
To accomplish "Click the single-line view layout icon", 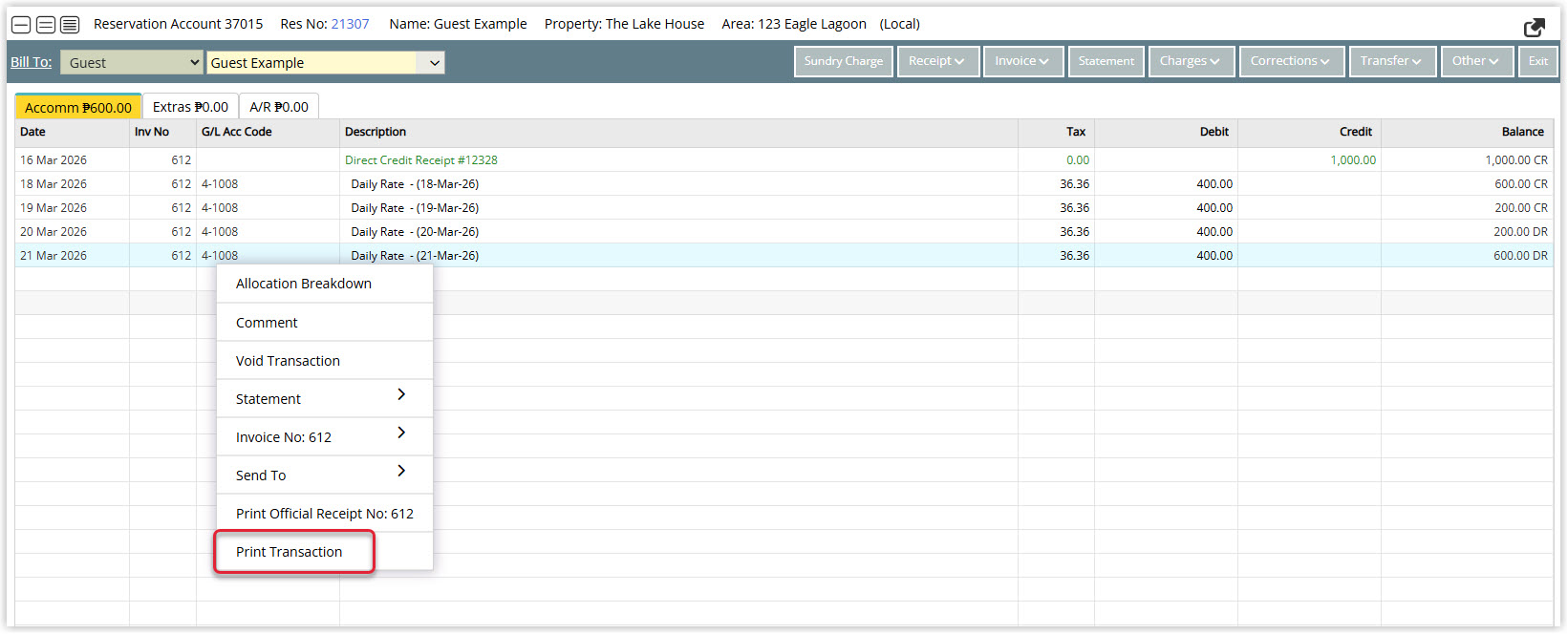I will click(21, 25).
